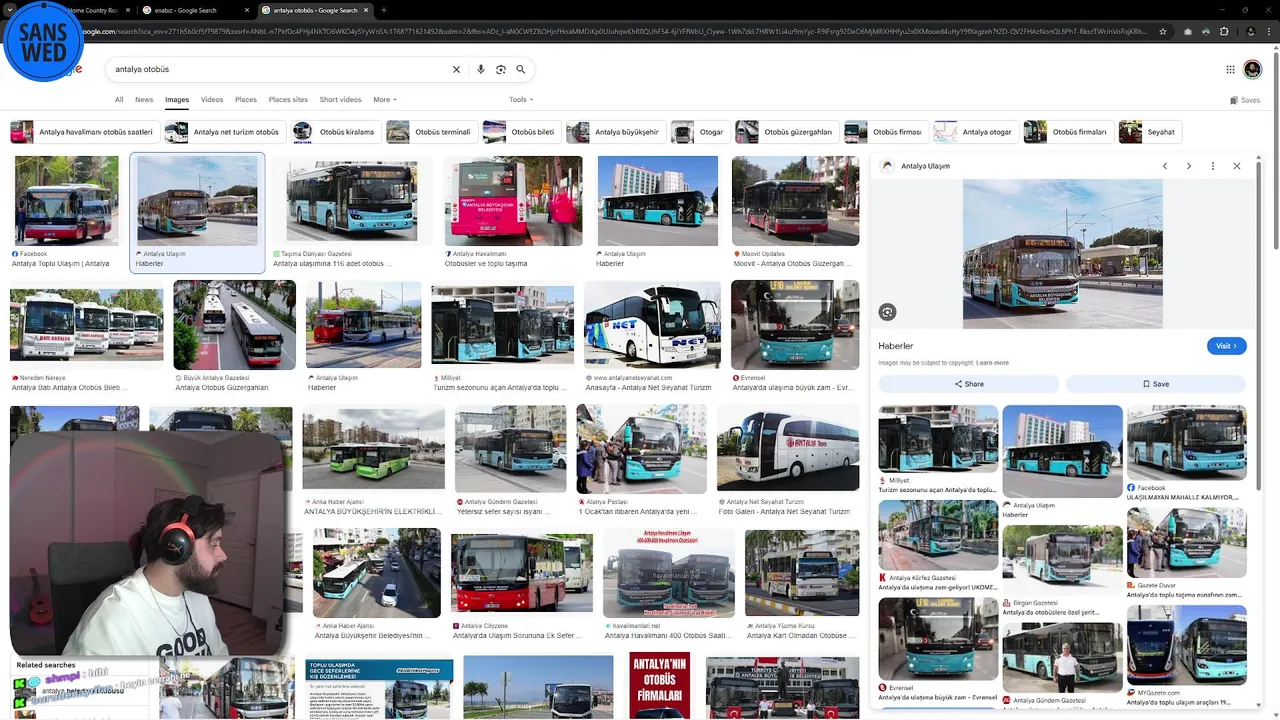Click the Visit button in preview
This screenshot has height=720, width=1280.
[x=1226, y=346]
